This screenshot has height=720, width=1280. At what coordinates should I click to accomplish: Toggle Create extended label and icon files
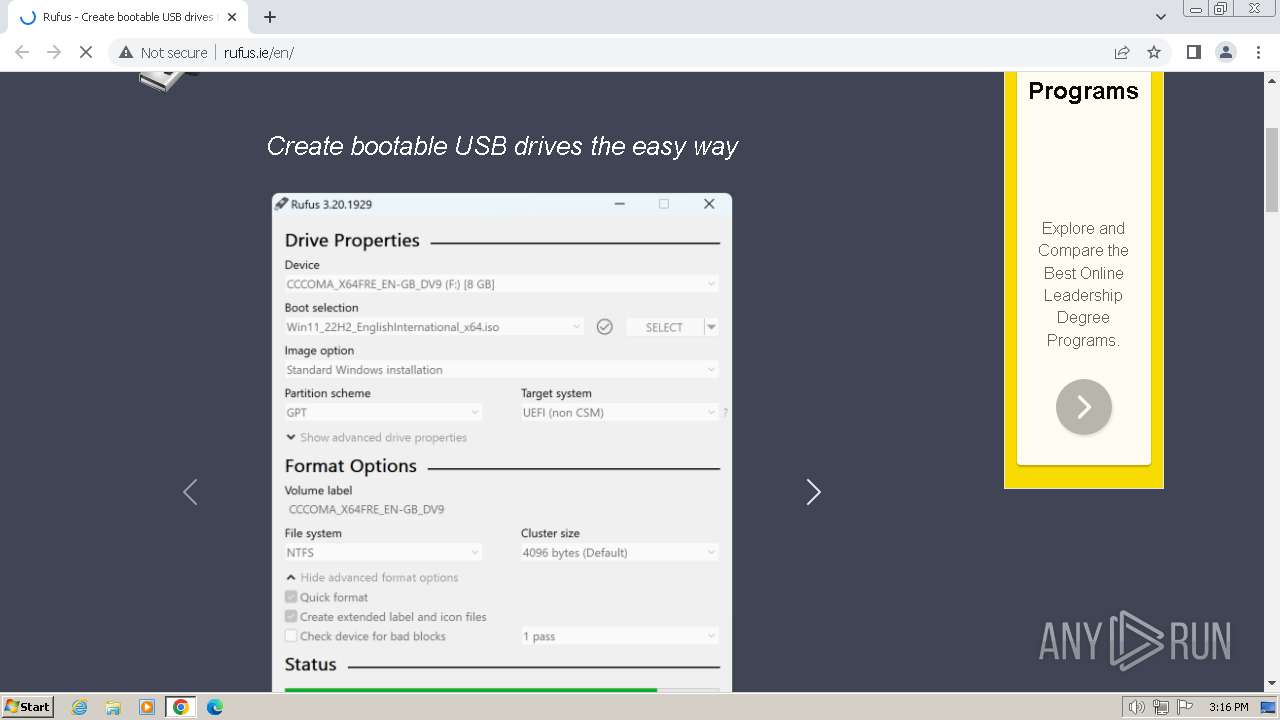click(291, 617)
